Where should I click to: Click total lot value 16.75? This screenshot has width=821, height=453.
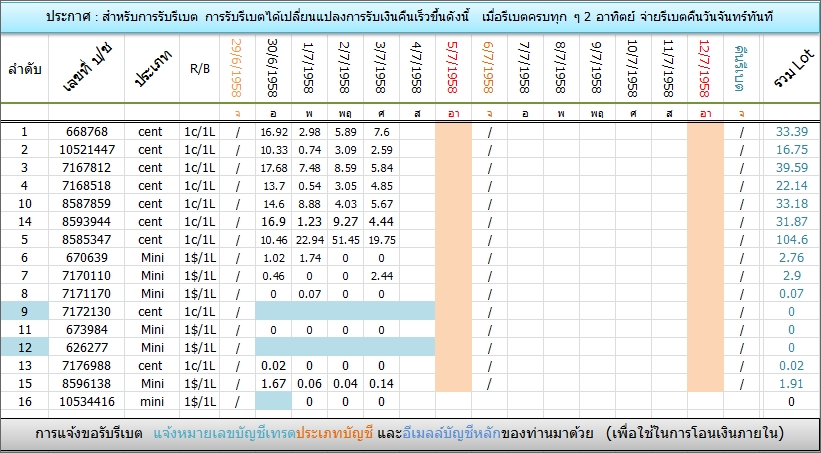click(x=792, y=150)
